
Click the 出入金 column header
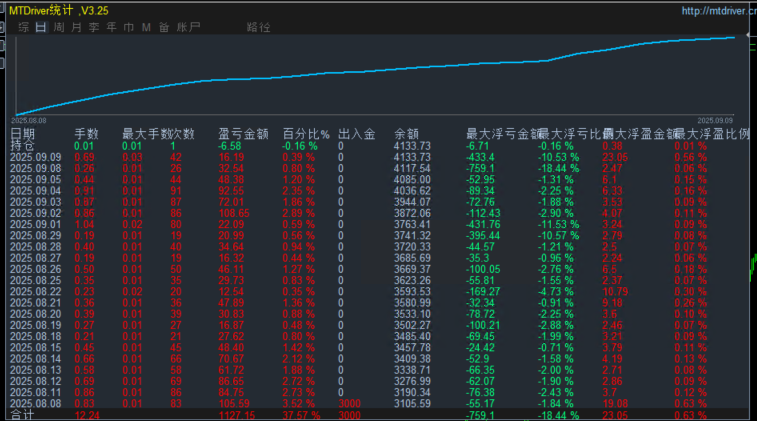tap(357, 134)
